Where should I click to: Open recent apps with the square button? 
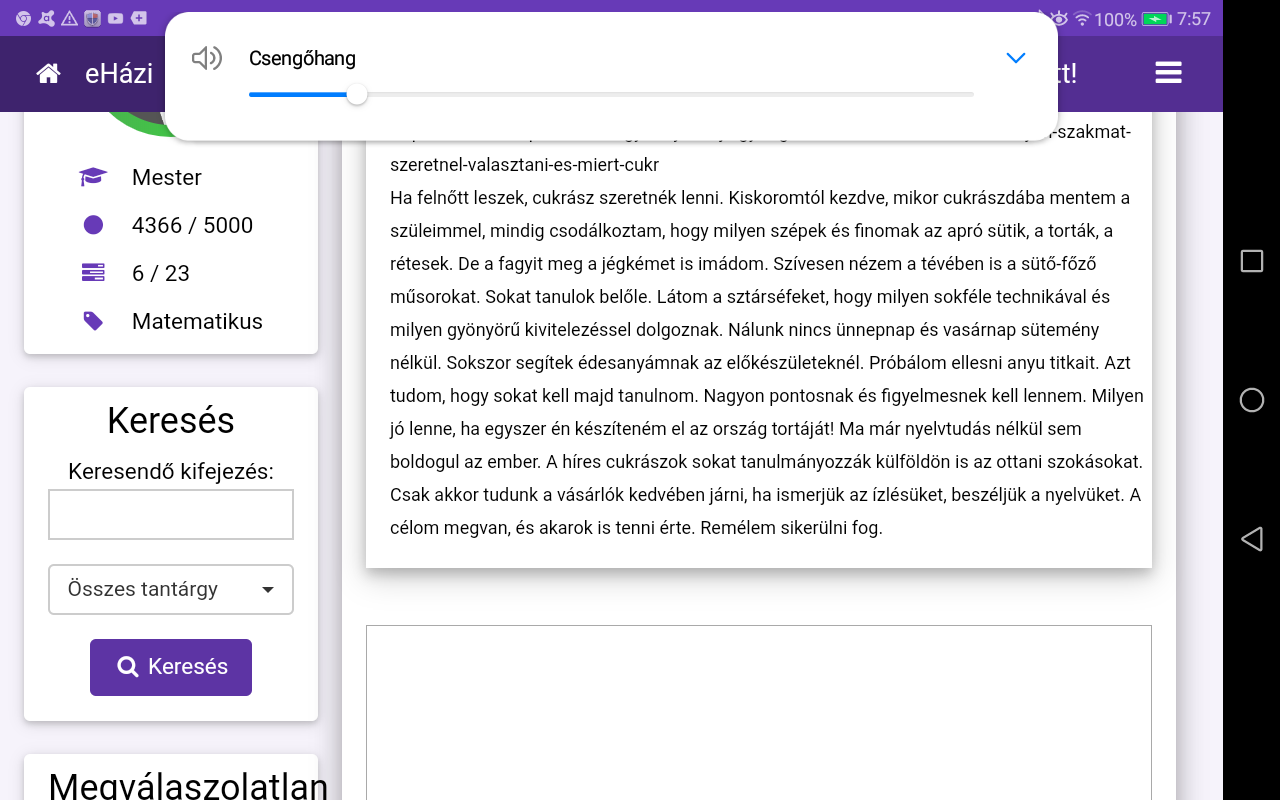click(x=1251, y=261)
